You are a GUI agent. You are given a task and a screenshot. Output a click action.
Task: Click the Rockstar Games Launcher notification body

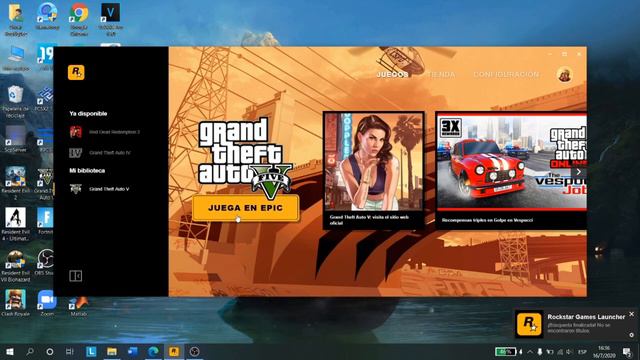coord(576,324)
